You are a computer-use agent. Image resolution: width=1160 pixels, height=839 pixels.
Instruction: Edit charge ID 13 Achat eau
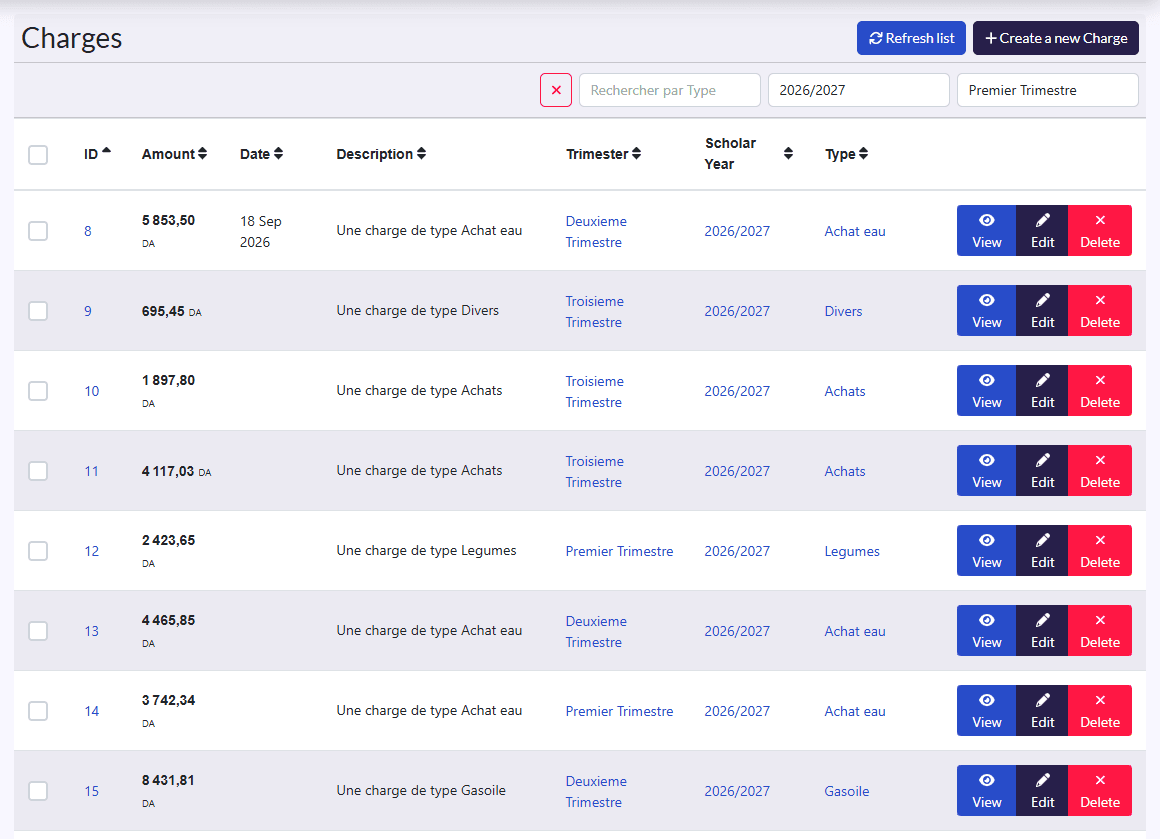click(x=1042, y=631)
